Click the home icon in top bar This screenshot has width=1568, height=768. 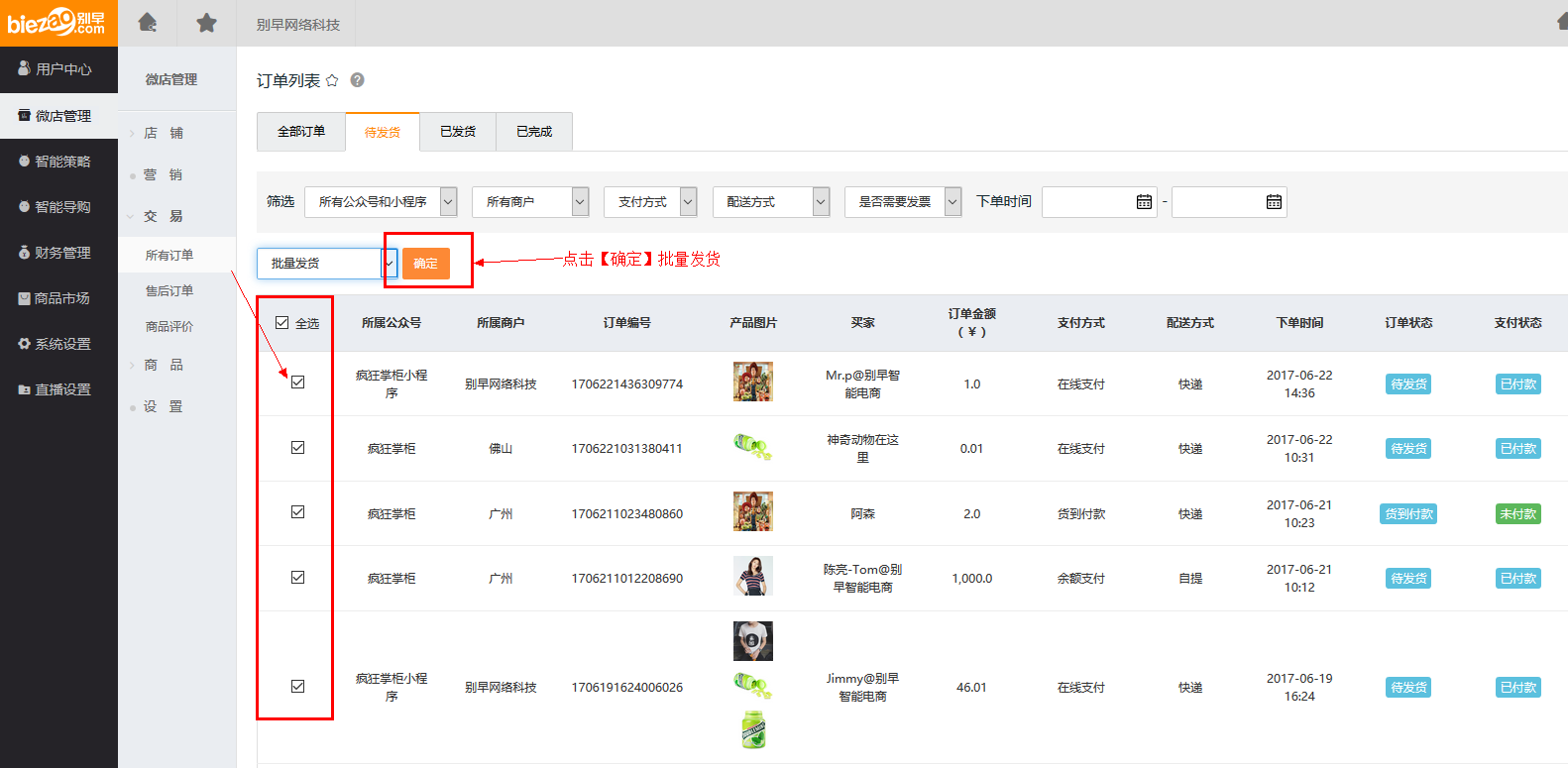tap(148, 23)
